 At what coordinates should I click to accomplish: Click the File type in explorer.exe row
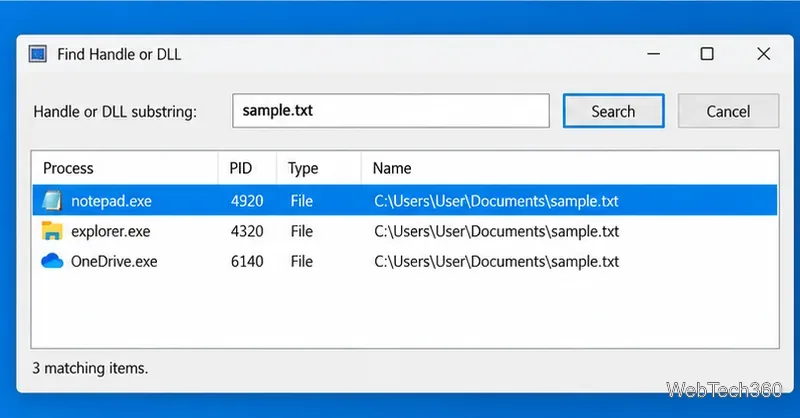tap(302, 231)
